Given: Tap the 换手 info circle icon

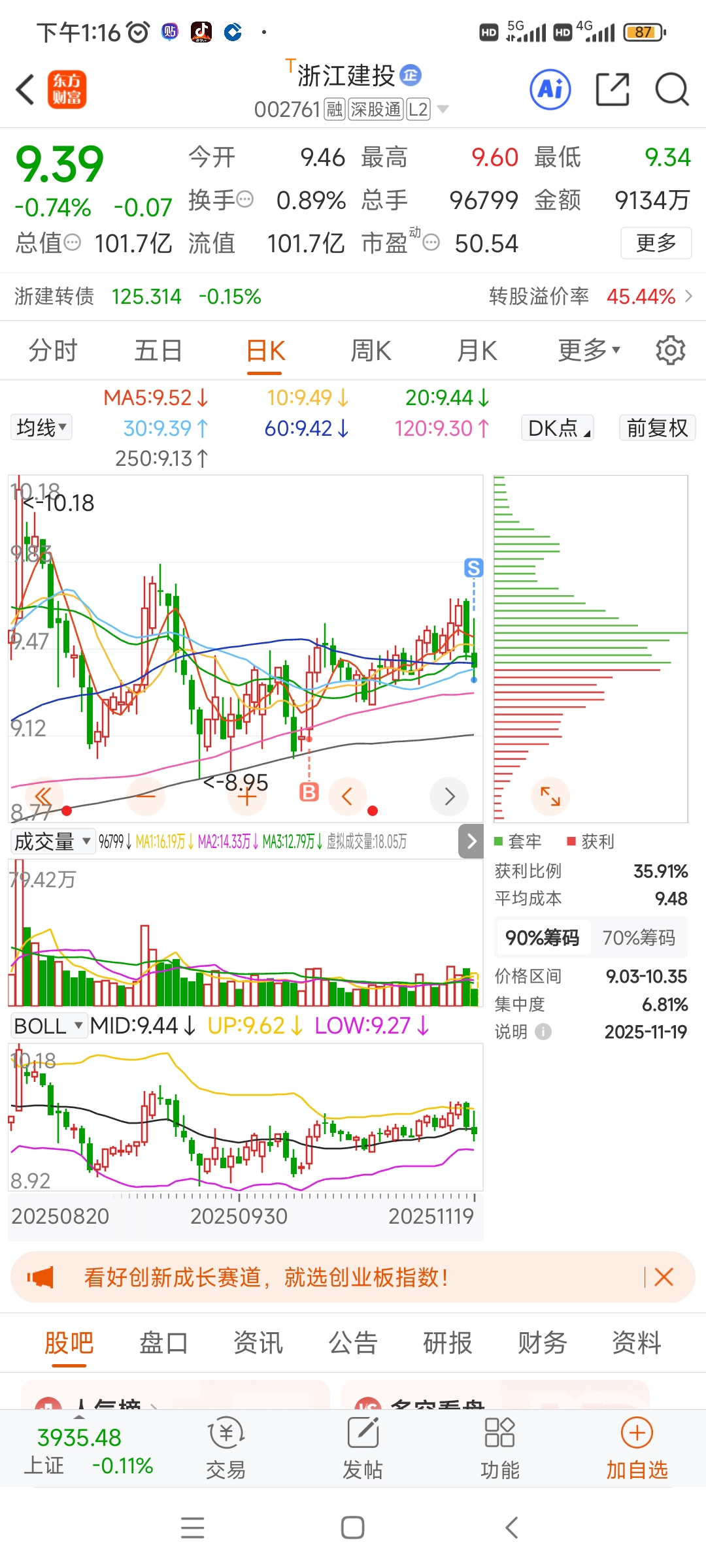Looking at the screenshot, I should (244, 199).
